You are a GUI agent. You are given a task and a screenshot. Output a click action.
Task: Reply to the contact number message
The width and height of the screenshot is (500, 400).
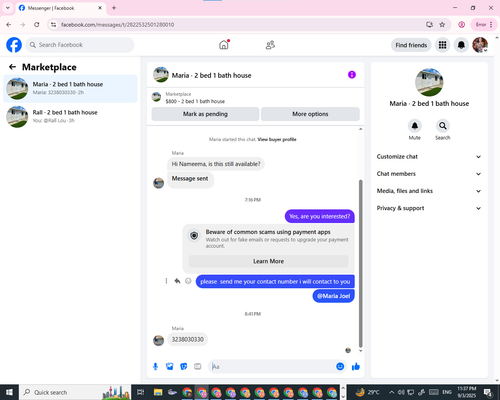point(177,281)
